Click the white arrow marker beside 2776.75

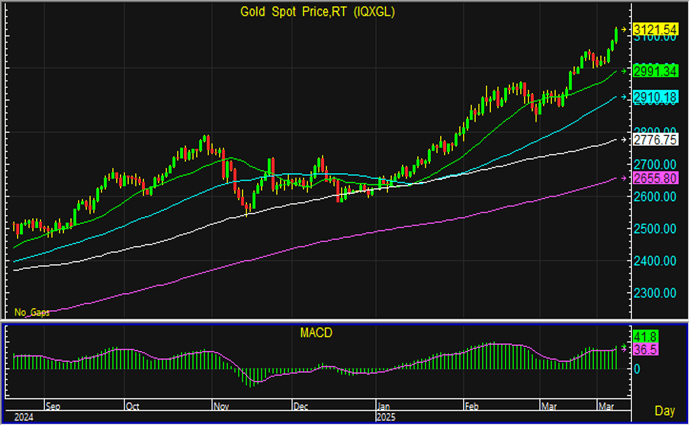pos(625,140)
